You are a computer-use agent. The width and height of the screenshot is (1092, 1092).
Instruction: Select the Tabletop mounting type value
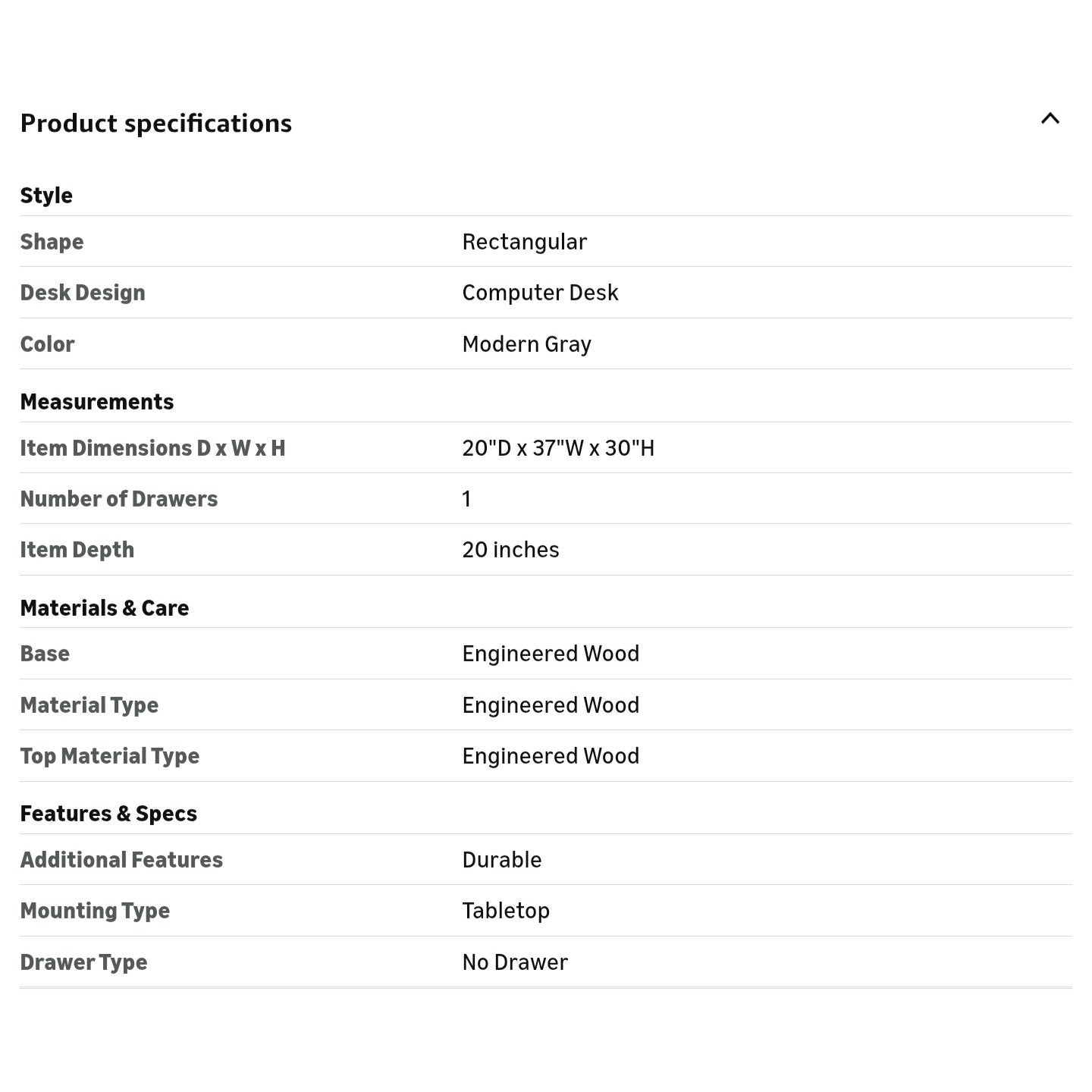[x=506, y=911]
